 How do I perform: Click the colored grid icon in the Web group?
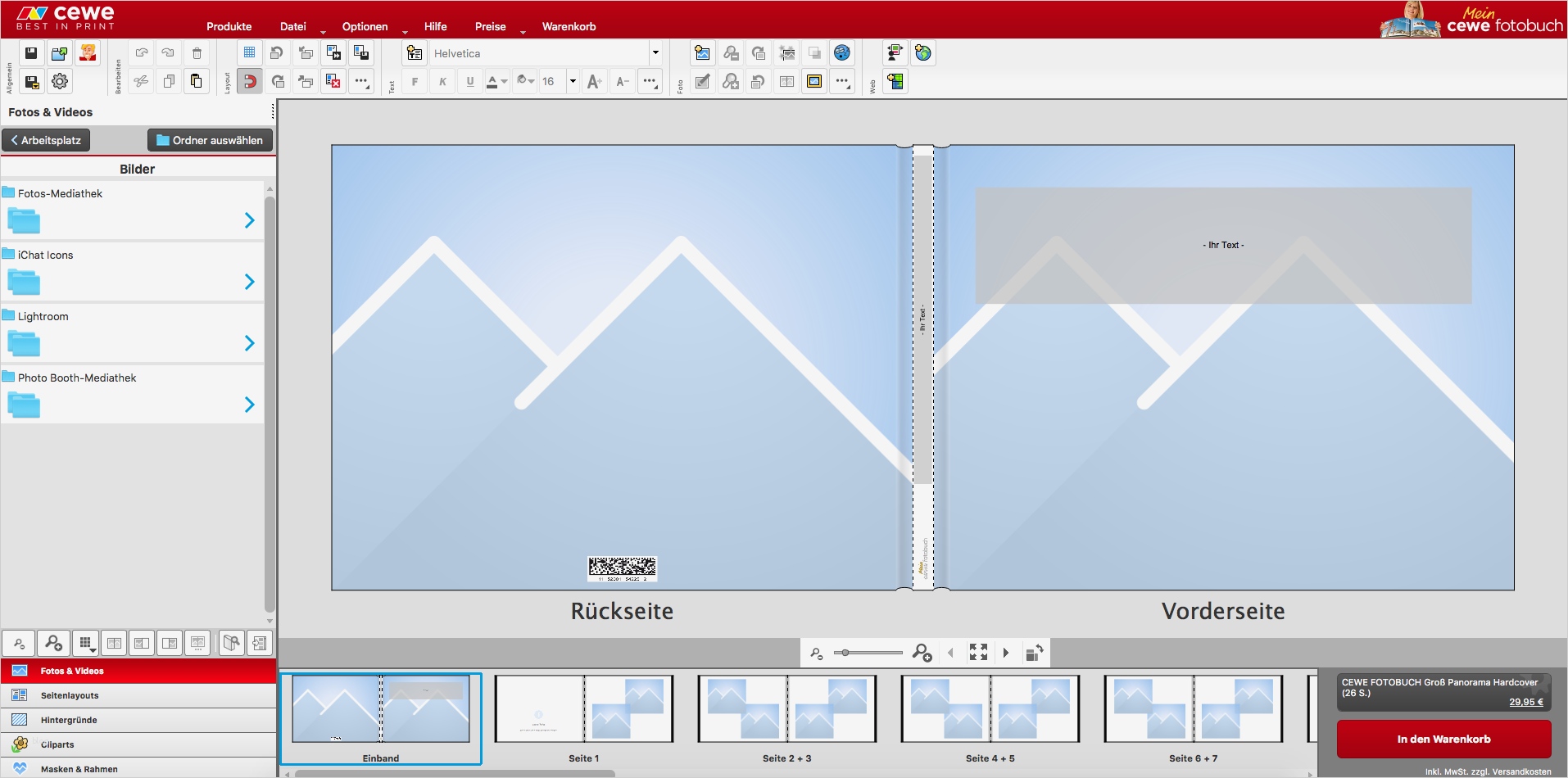tap(895, 81)
